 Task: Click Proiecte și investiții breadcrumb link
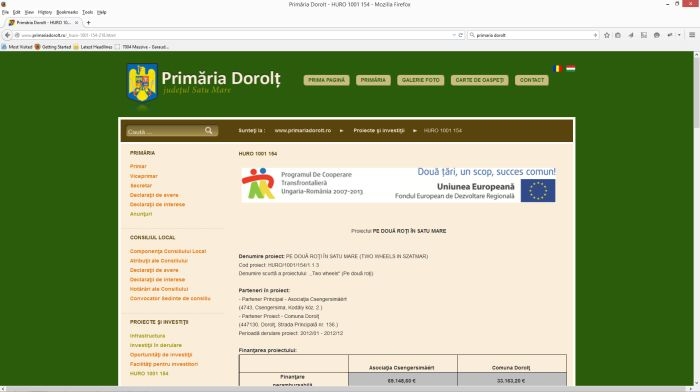379,130
